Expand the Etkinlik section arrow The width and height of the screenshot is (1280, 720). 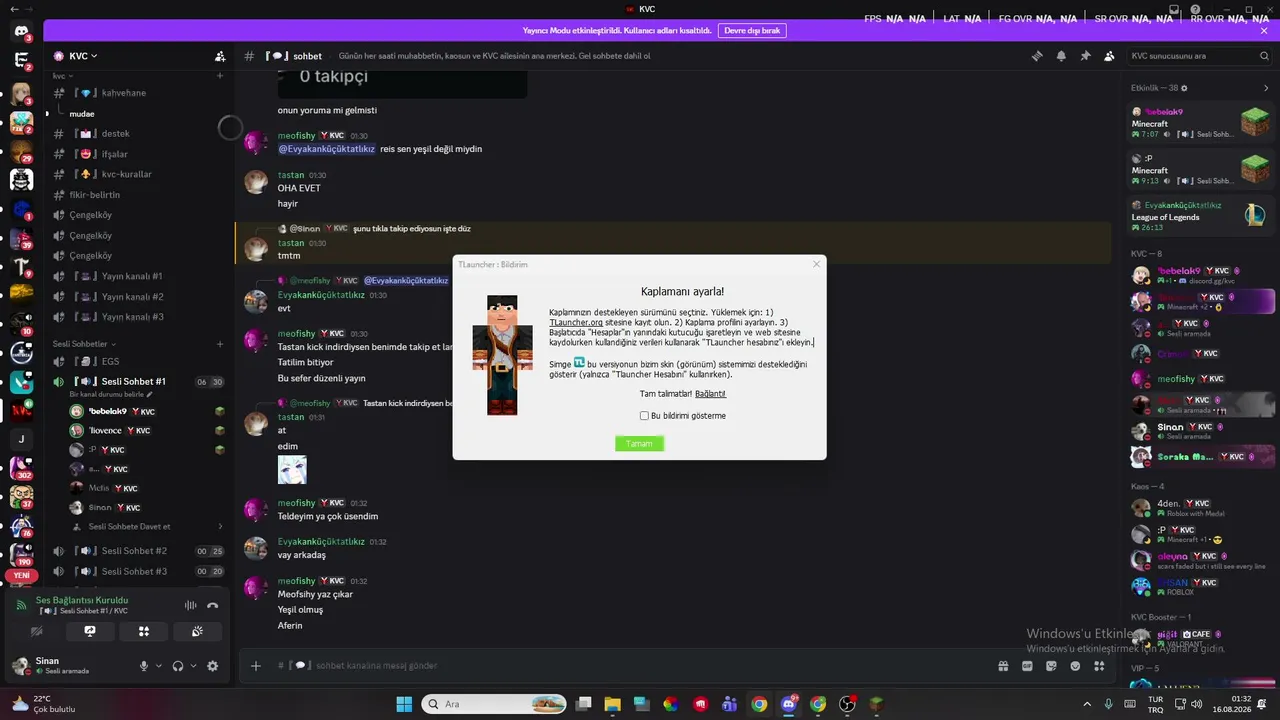click(1265, 88)
